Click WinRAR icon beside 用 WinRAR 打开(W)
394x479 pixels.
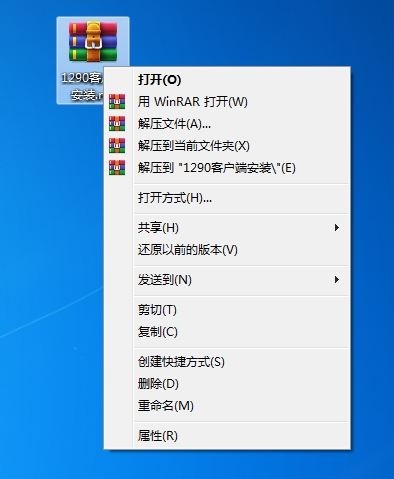pyautogui.click(x=117, y=102)
